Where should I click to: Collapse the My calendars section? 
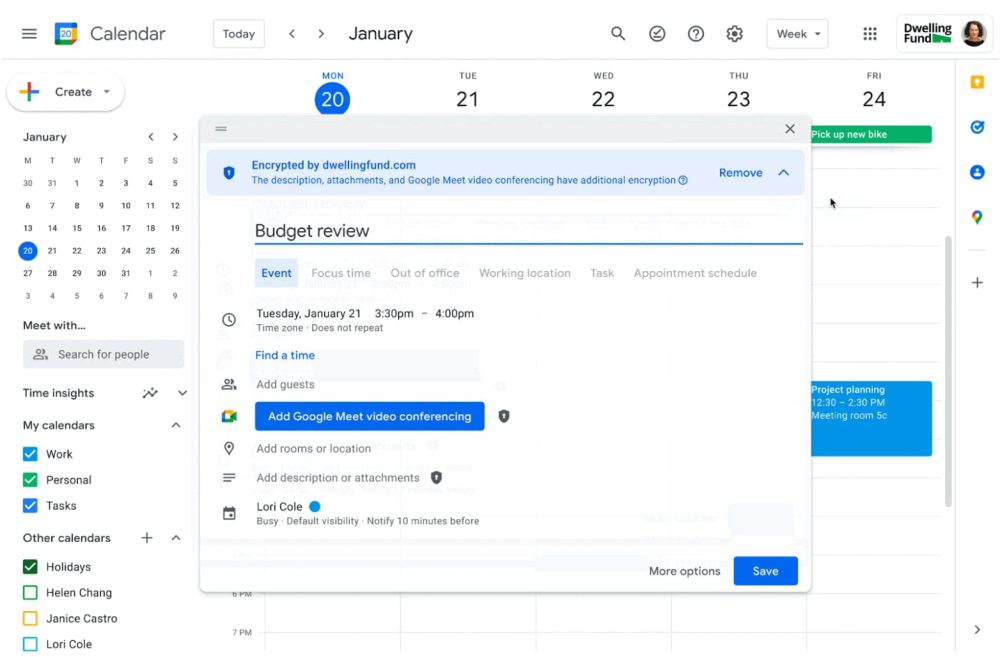coord(176,426)
